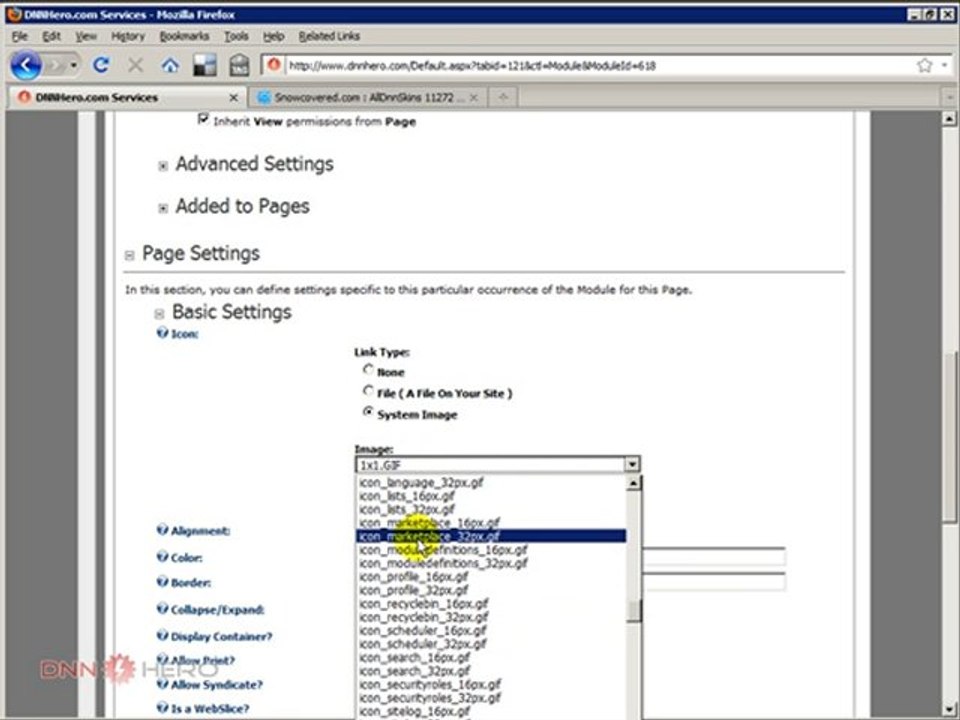960x720 pixels.
Task: Select System Image link type radio
Action: [368, 413]
